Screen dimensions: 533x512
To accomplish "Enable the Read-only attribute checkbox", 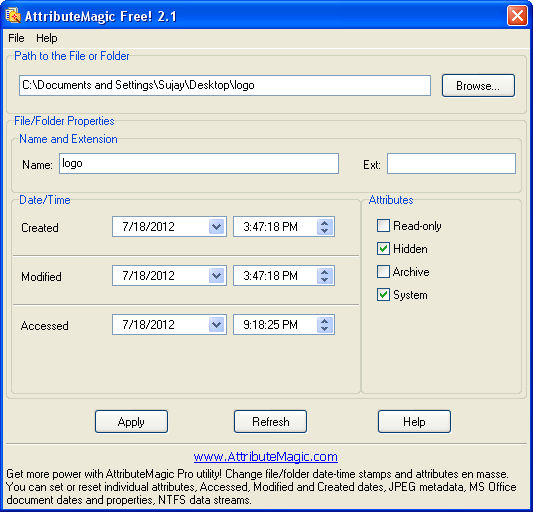I will point(383,225).
